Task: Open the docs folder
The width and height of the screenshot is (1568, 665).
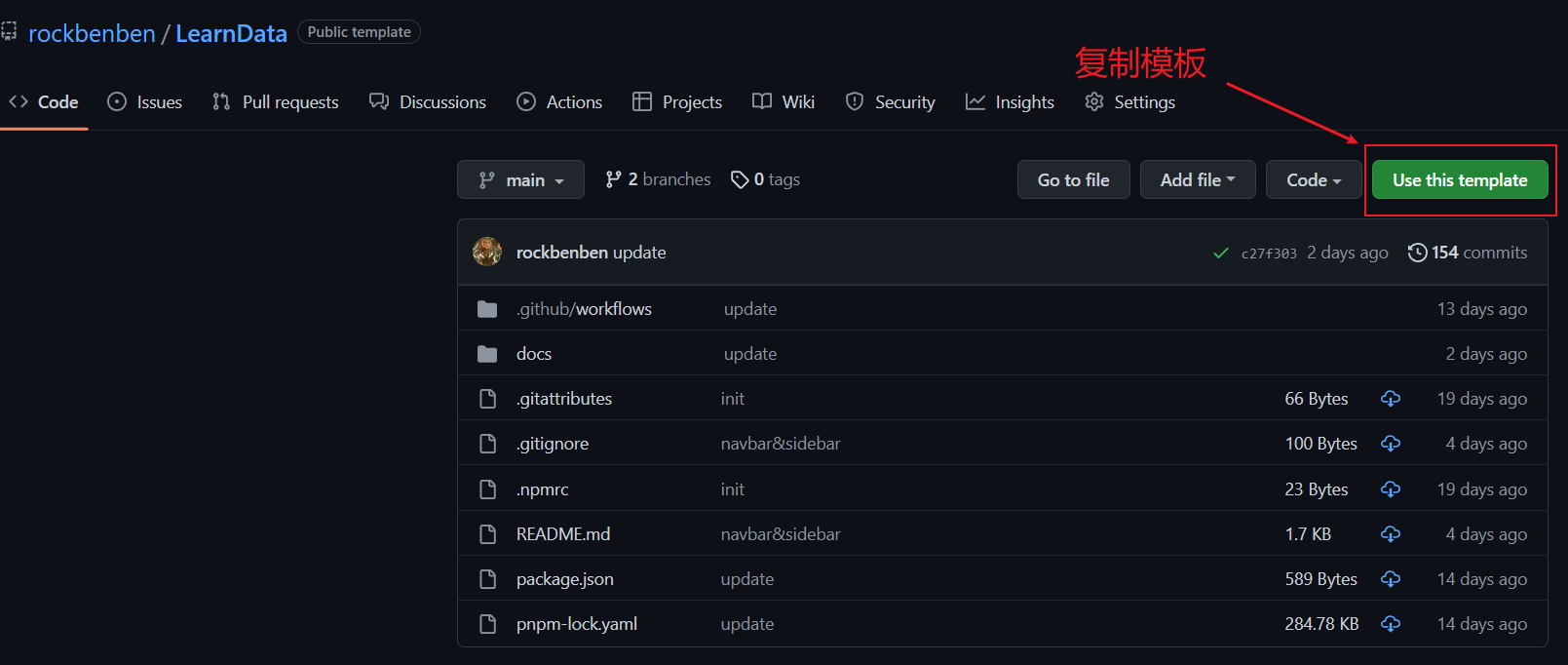Action: tap(534, 353)
